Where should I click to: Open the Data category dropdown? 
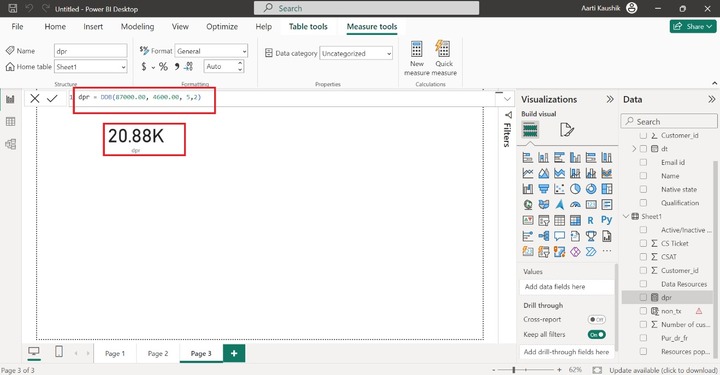pos(356,53)
